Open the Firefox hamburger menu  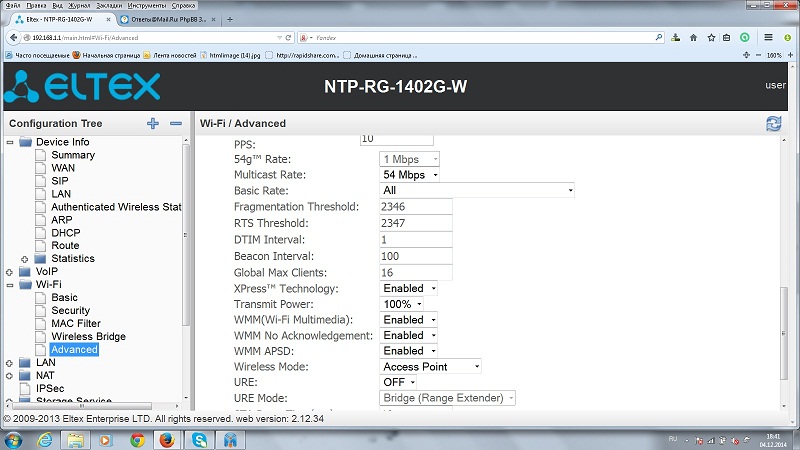pos(768,37)
